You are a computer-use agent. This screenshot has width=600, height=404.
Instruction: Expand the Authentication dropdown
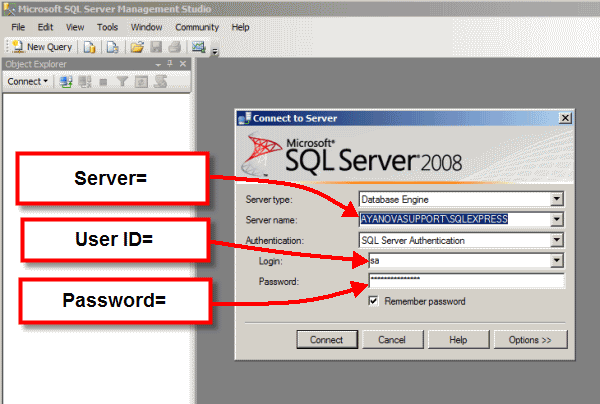[557, 240]
